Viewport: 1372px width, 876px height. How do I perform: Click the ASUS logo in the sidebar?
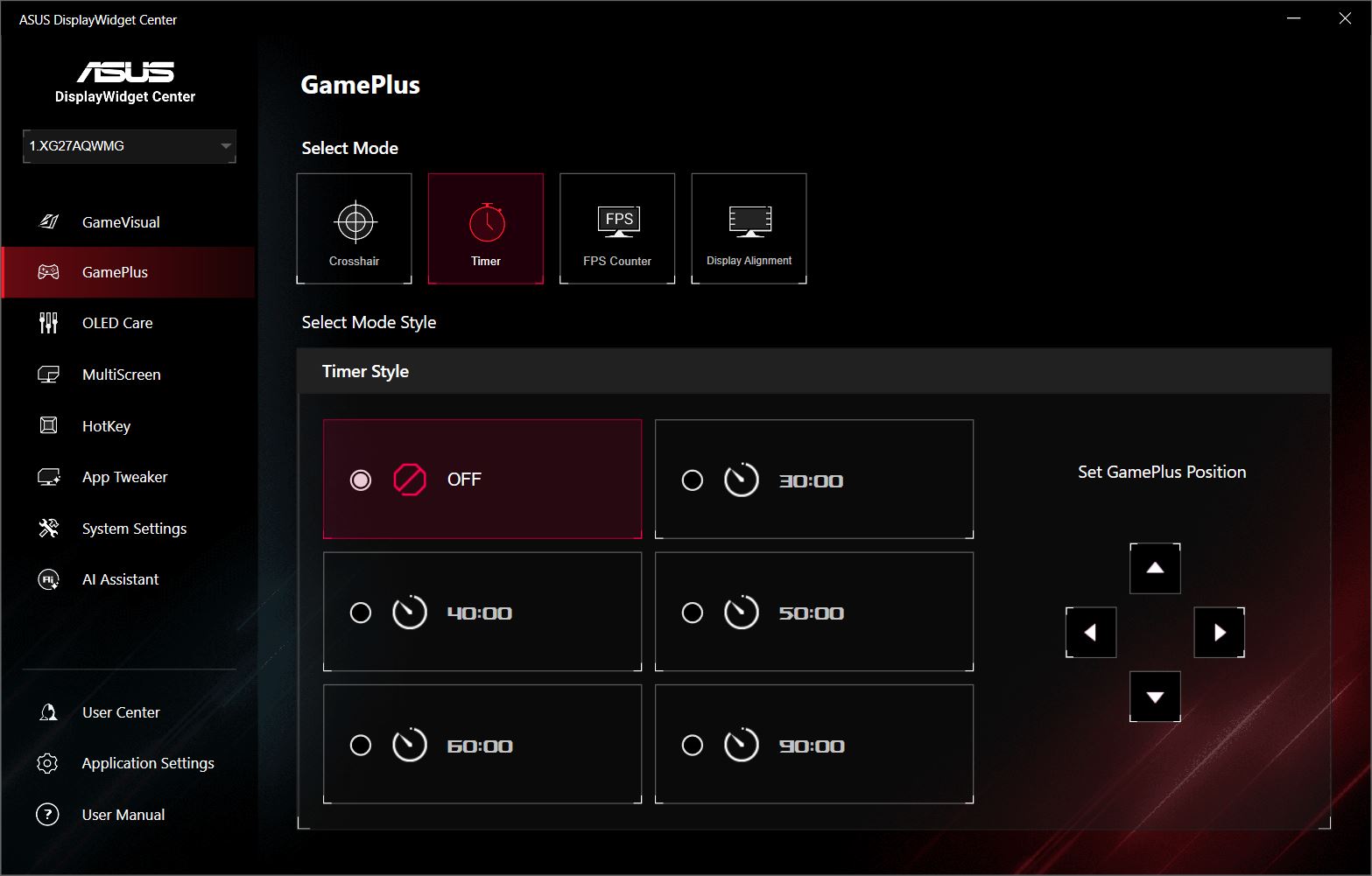tap(125, 72)
